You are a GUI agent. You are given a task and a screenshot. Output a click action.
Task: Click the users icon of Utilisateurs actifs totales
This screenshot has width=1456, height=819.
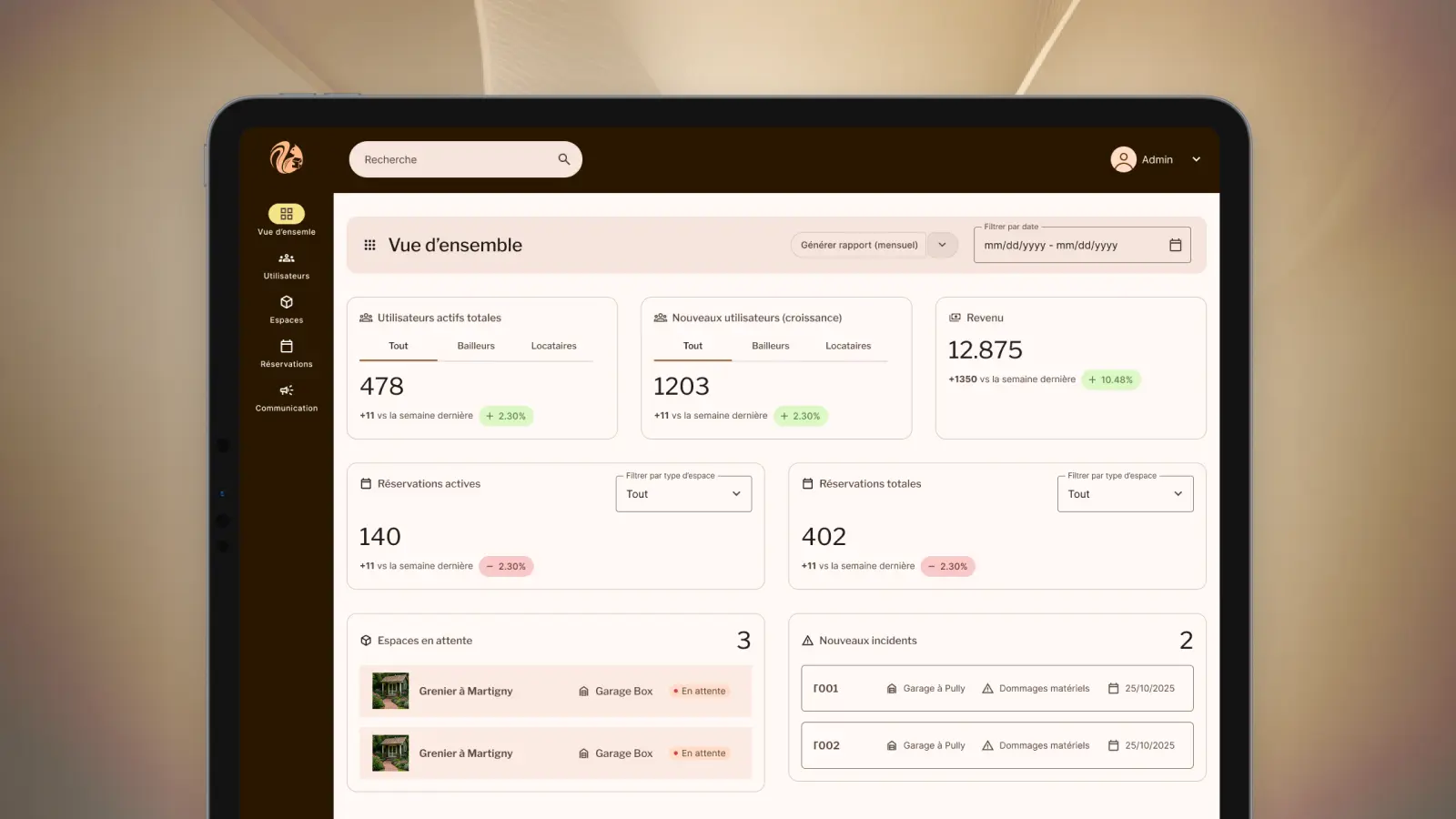tap(366, 318)
